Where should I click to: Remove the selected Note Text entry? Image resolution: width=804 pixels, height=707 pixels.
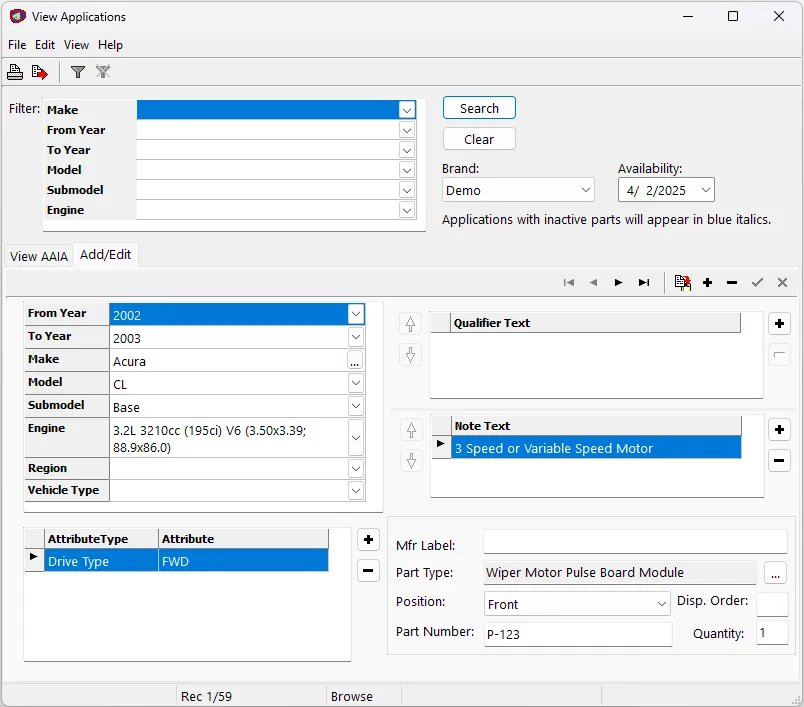pyautogui.click(x=780, y=461)
